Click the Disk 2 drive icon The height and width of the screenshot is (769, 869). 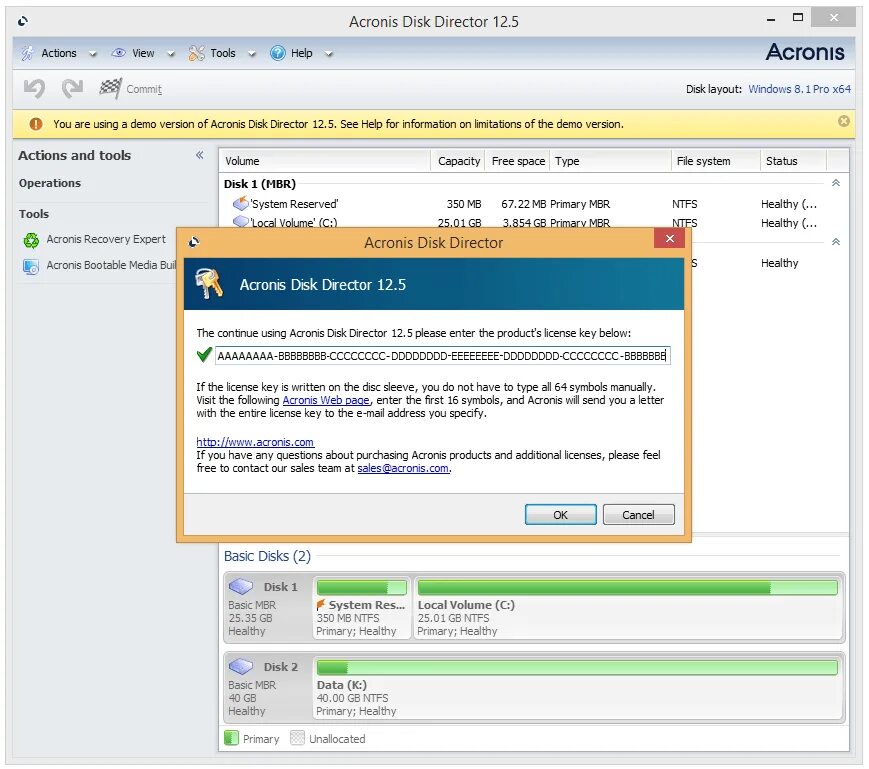click(x=241, y=666)
